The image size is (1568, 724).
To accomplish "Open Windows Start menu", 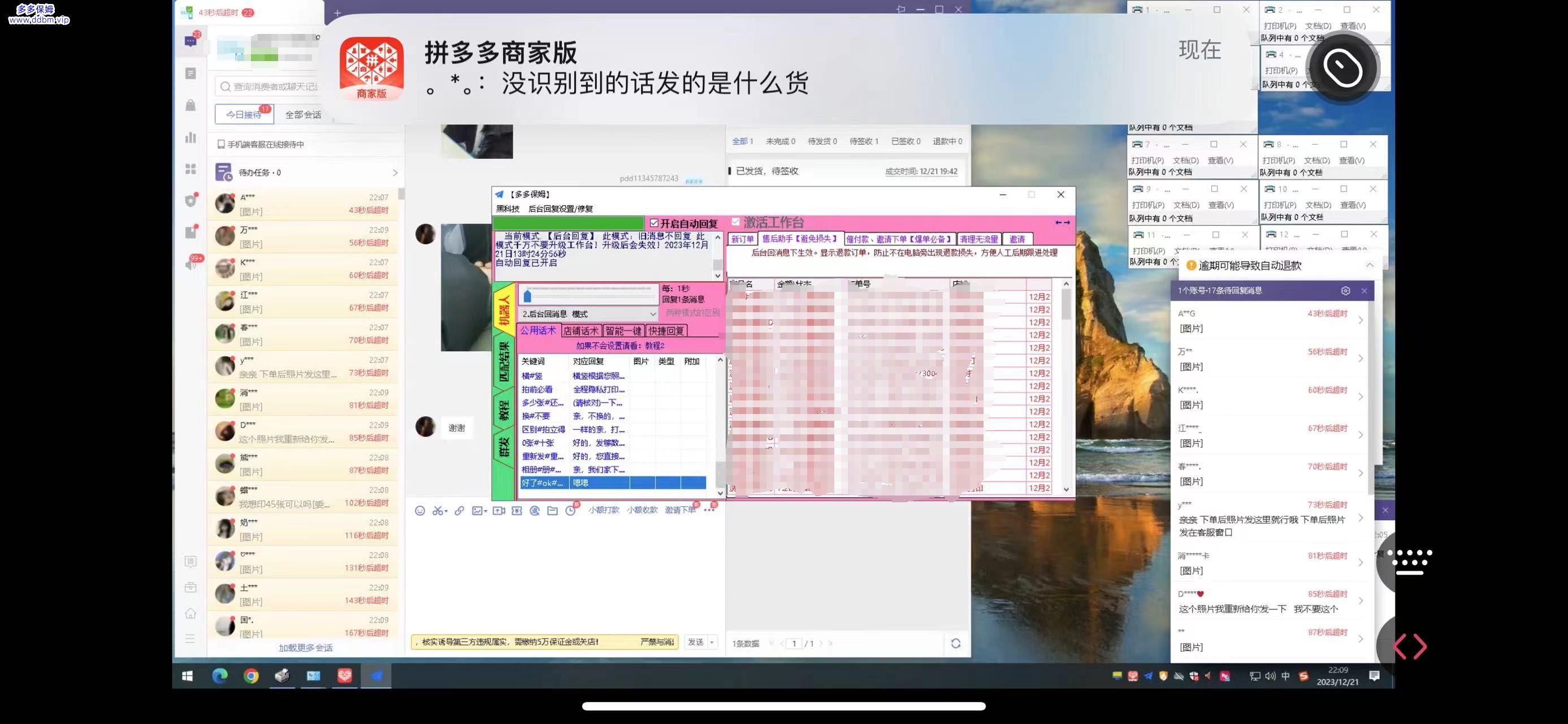I will (x=188, y=676).
